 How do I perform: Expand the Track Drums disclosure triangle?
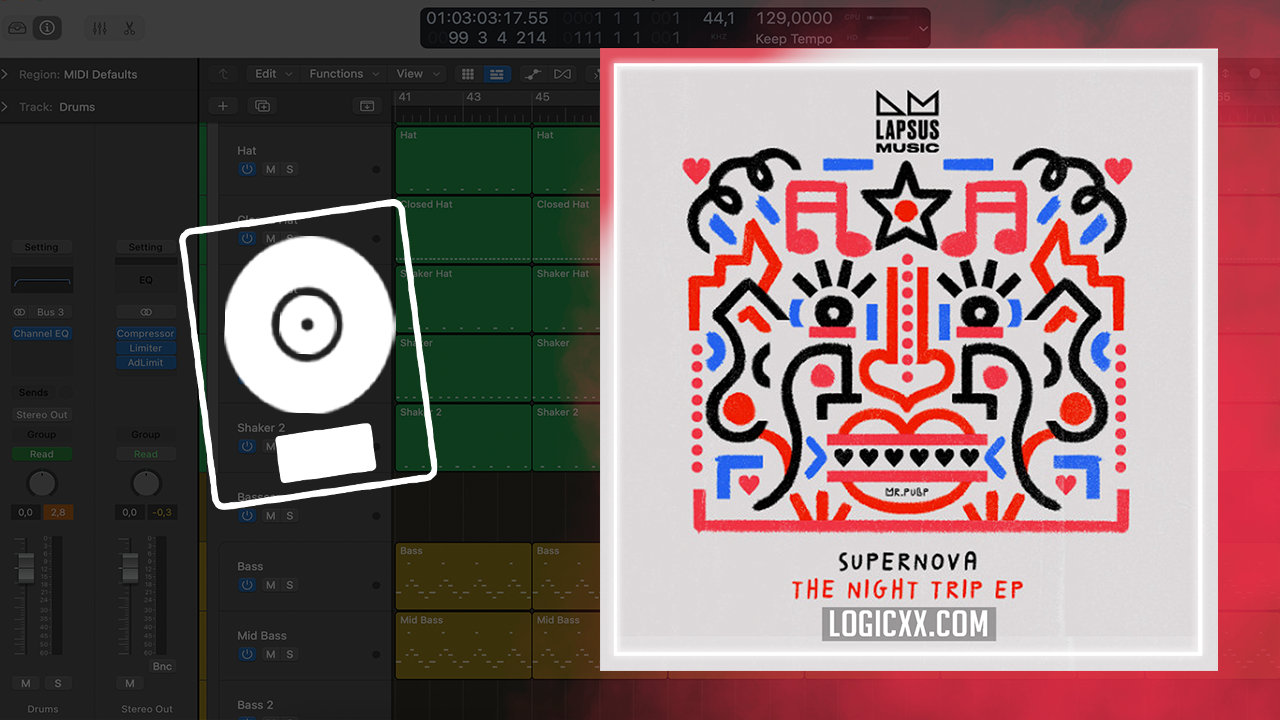(6, 107)
